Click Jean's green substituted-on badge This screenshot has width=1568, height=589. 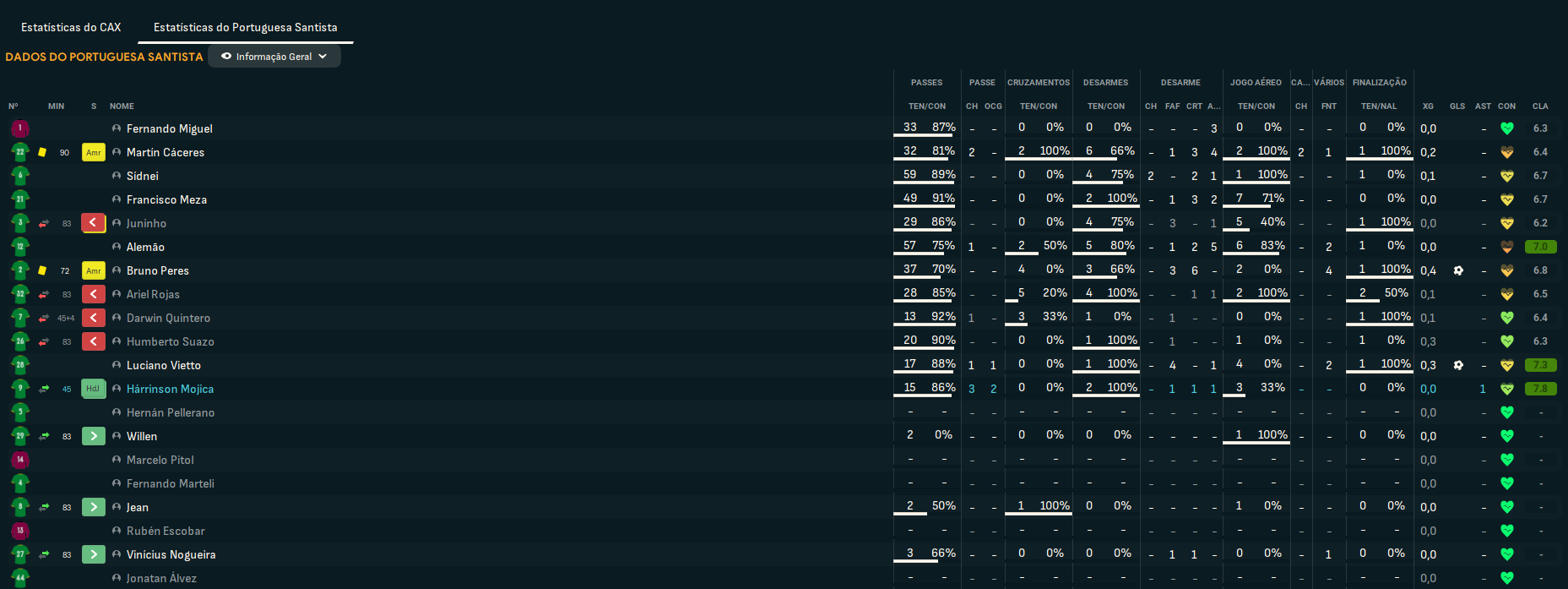point(94,507)
